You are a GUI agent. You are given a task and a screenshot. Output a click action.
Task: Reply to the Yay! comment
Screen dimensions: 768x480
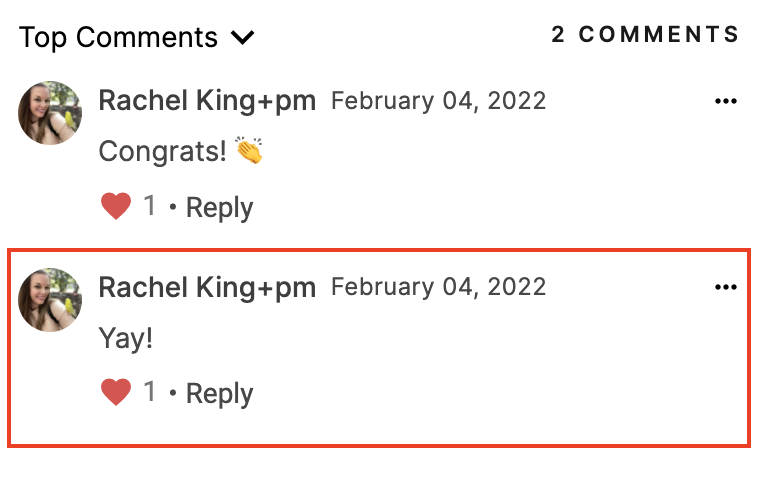[219, 394]
